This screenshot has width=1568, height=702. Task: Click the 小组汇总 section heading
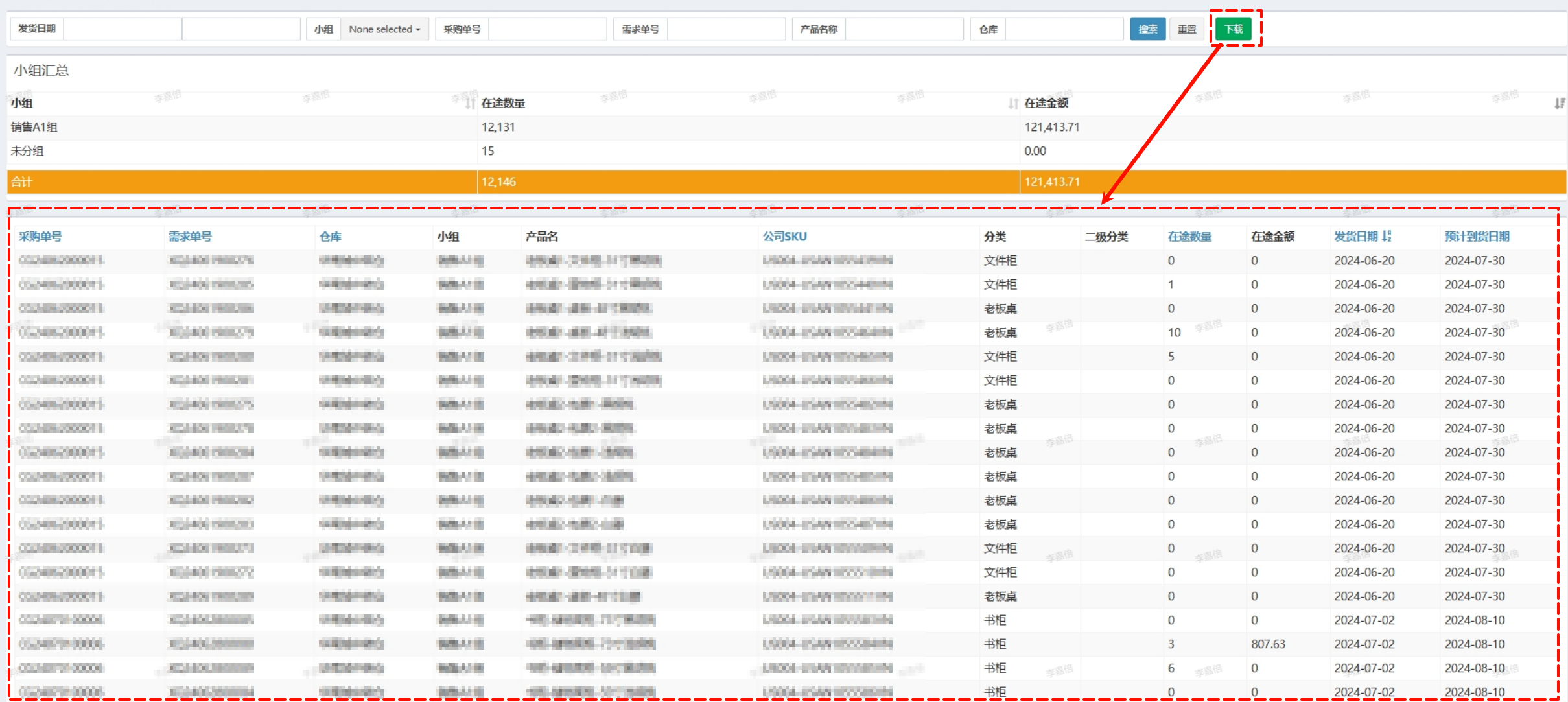[x=41, y=71]
